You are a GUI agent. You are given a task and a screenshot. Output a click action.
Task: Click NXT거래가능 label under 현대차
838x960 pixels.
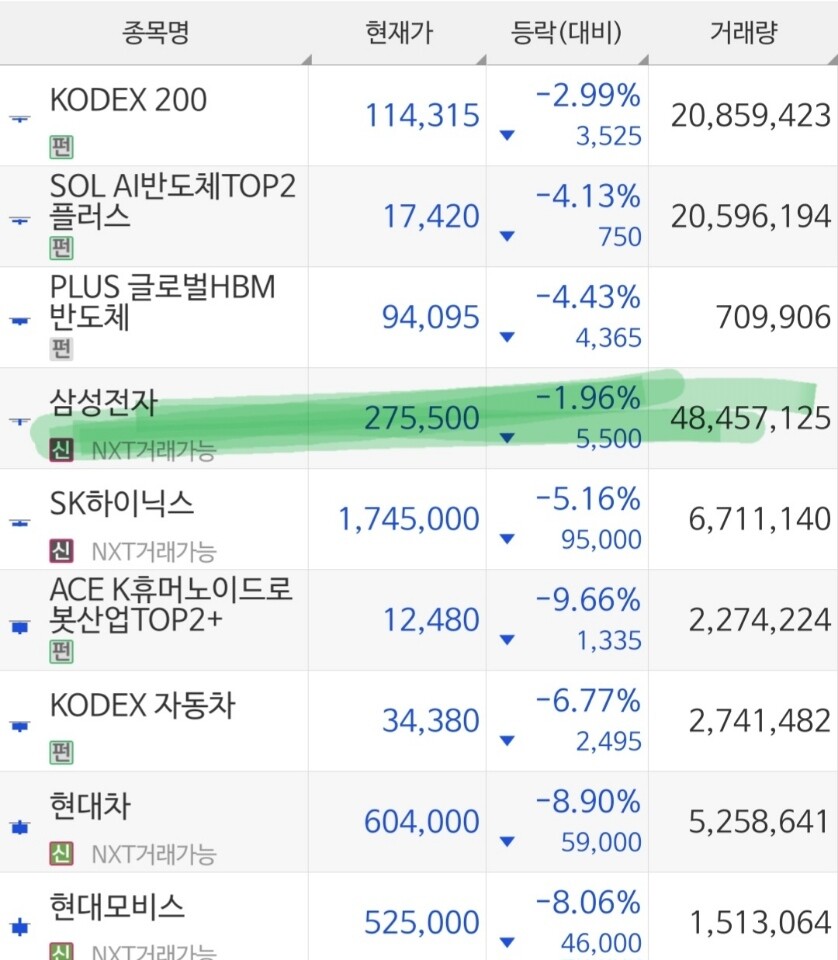154,854
